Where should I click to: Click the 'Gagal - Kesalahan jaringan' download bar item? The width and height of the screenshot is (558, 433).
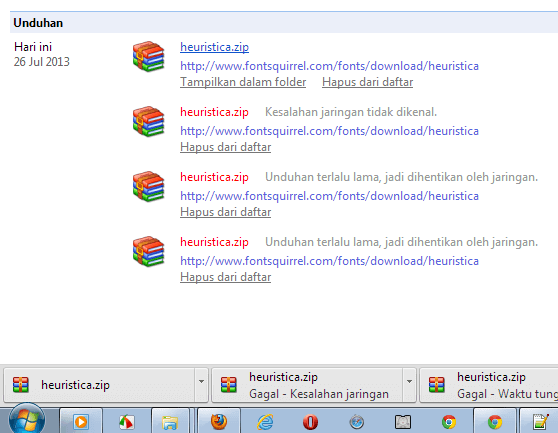click(x=307, y=385)
